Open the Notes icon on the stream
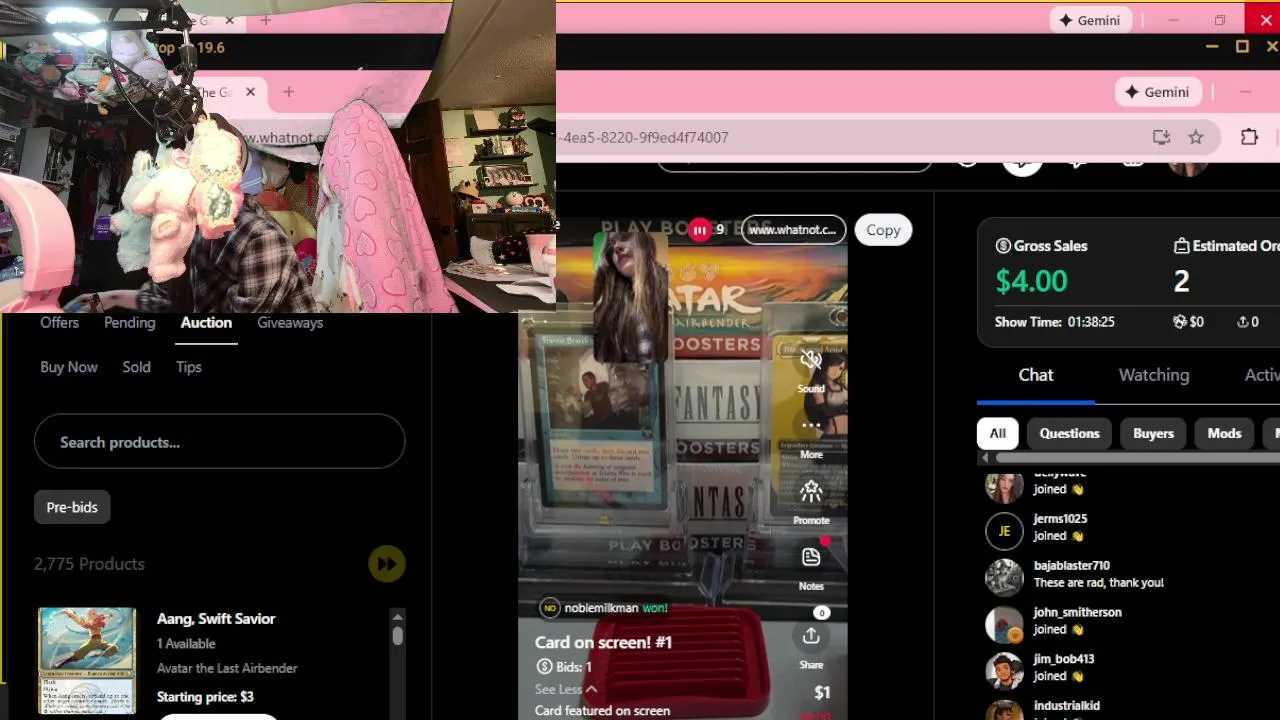Viewport: 1280px width, 720px height. click(x=811, y=557)
